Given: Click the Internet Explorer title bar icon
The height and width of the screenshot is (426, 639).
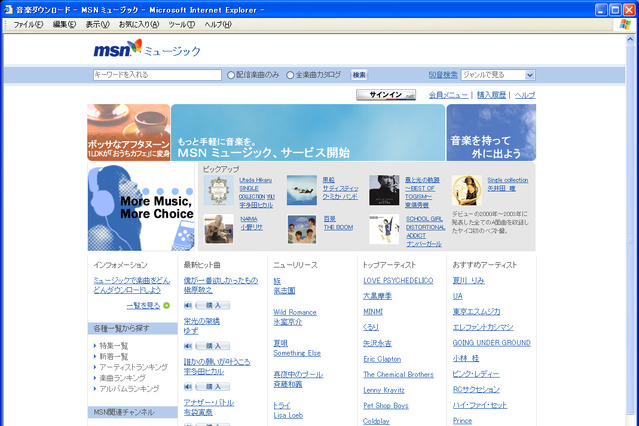Looking at the screenshot, I should point(8,9).
